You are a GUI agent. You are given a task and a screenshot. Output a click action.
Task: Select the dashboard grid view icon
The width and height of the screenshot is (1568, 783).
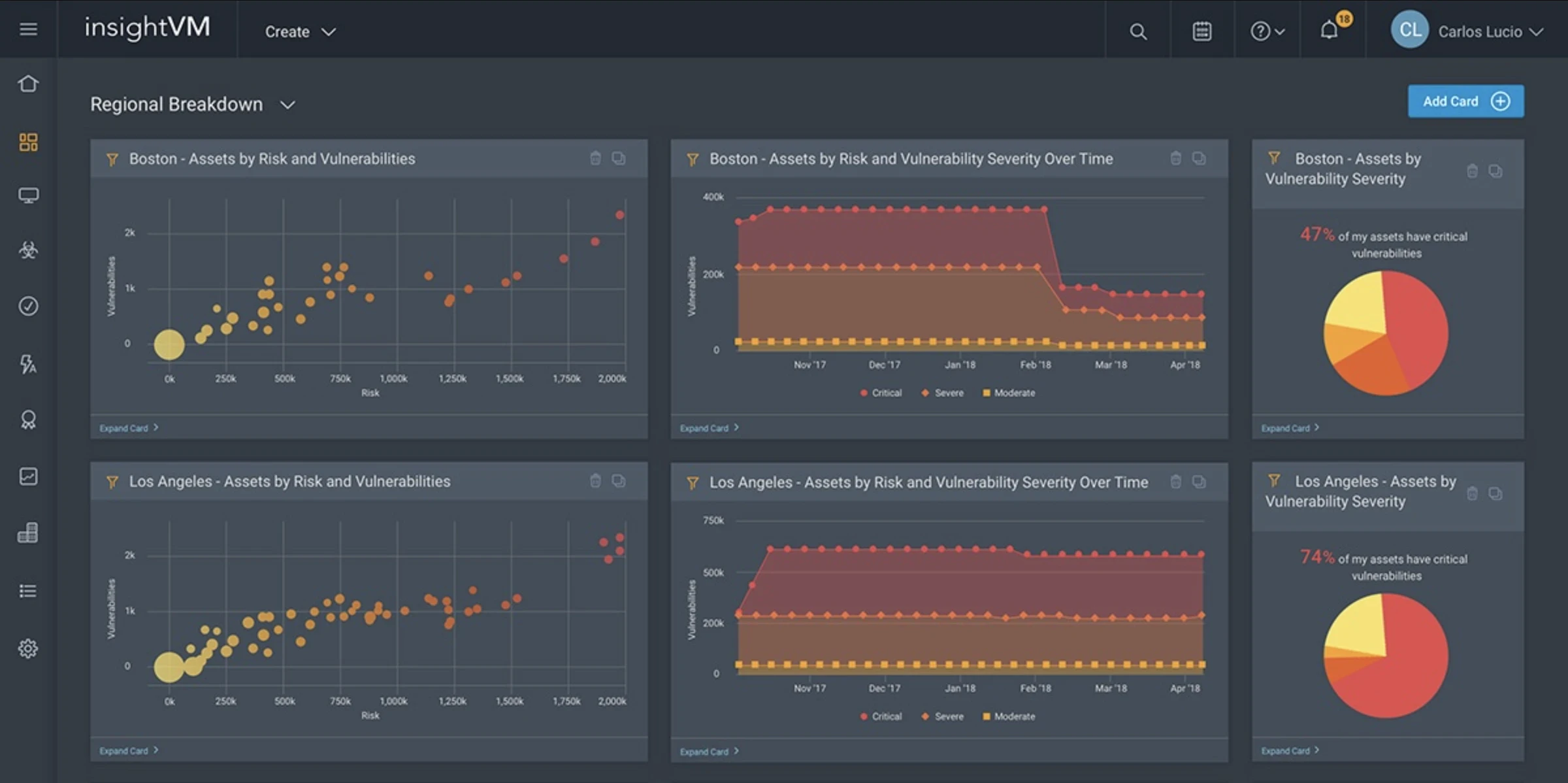click(27, 141)
